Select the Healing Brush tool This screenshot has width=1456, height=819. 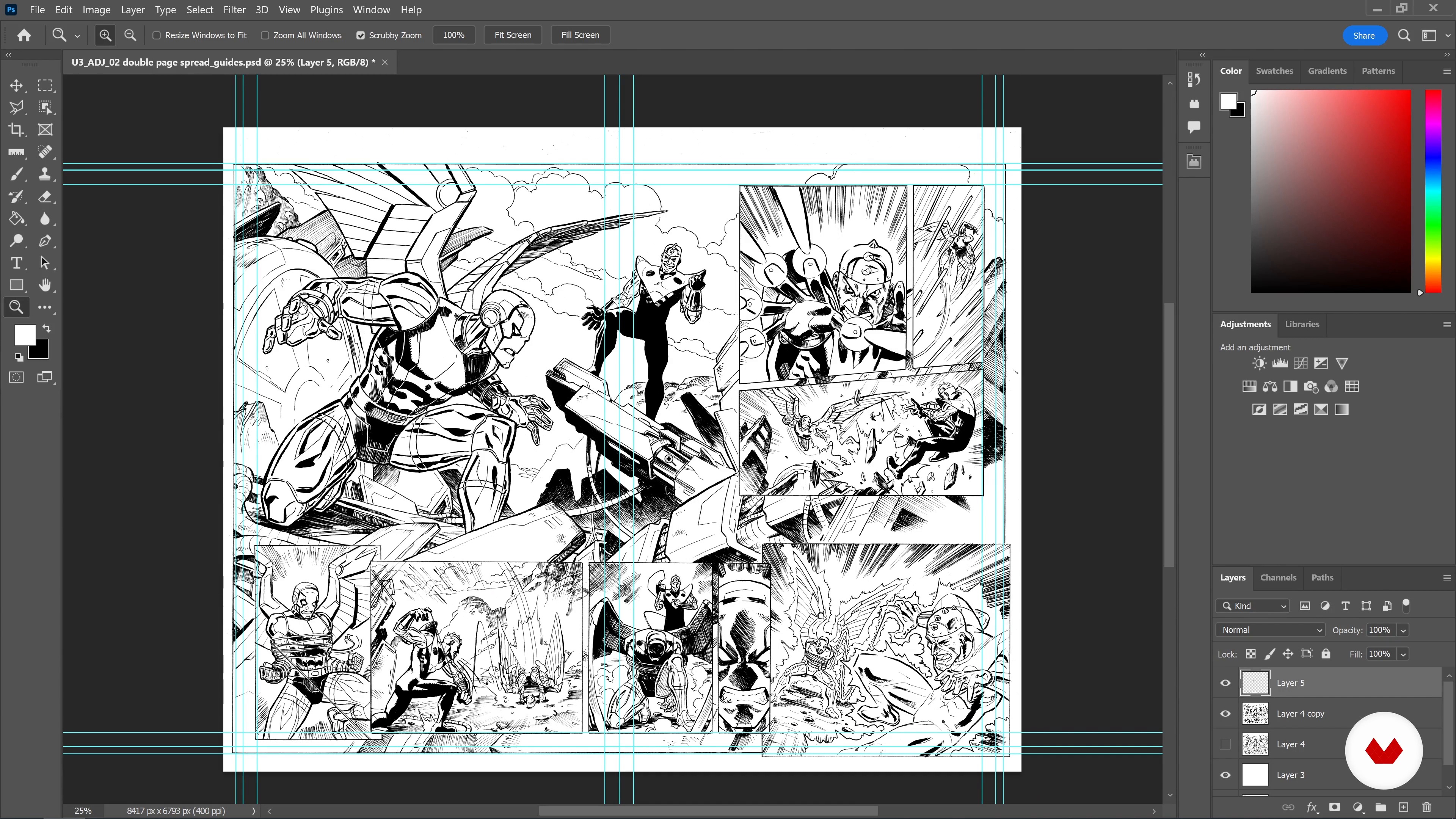pyautogui.click(x=45, y=152)
